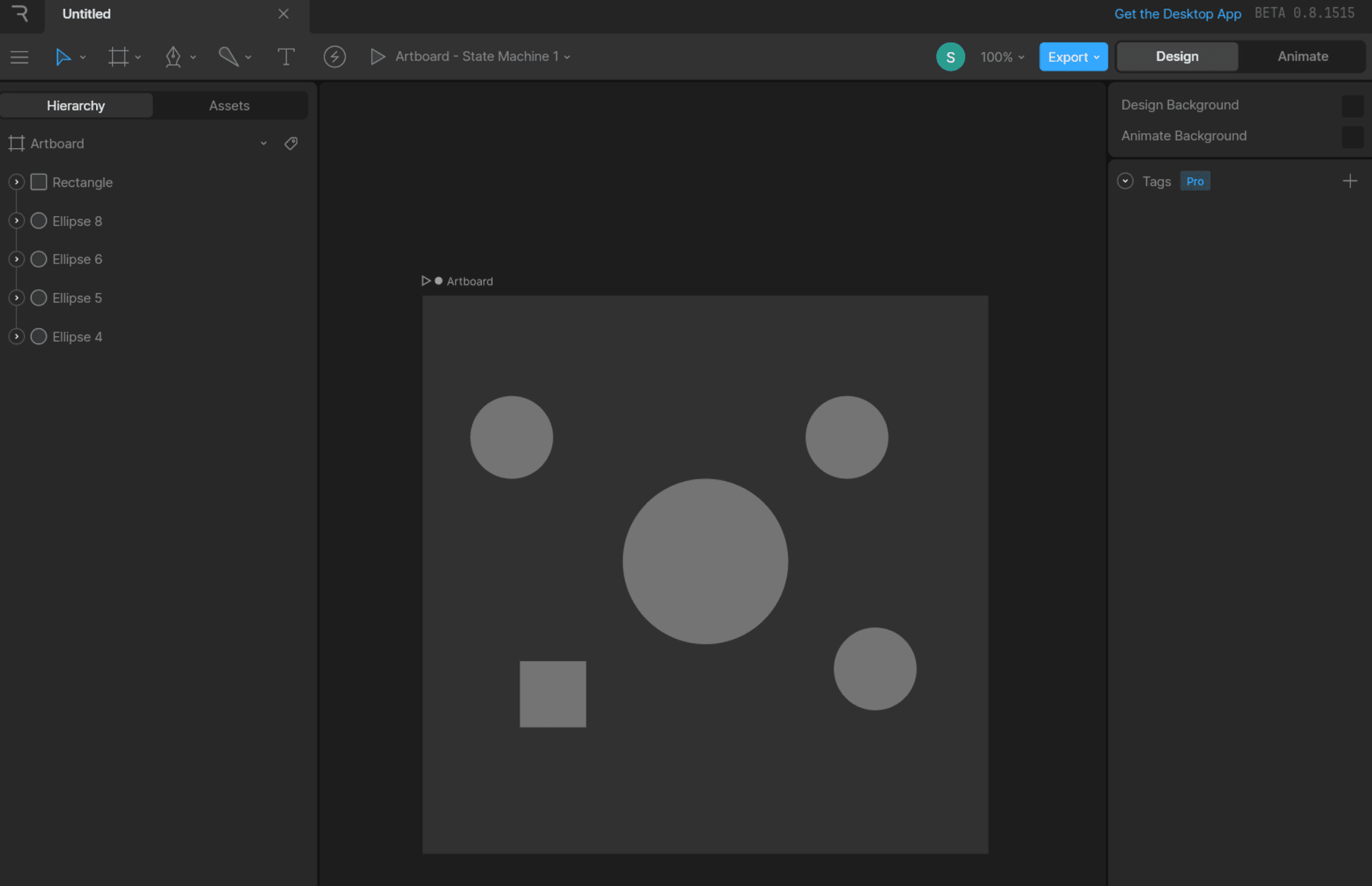This screenshot has height=886, width=1372.
Task: Collapse the Tags section
Action: [1125, 181]
